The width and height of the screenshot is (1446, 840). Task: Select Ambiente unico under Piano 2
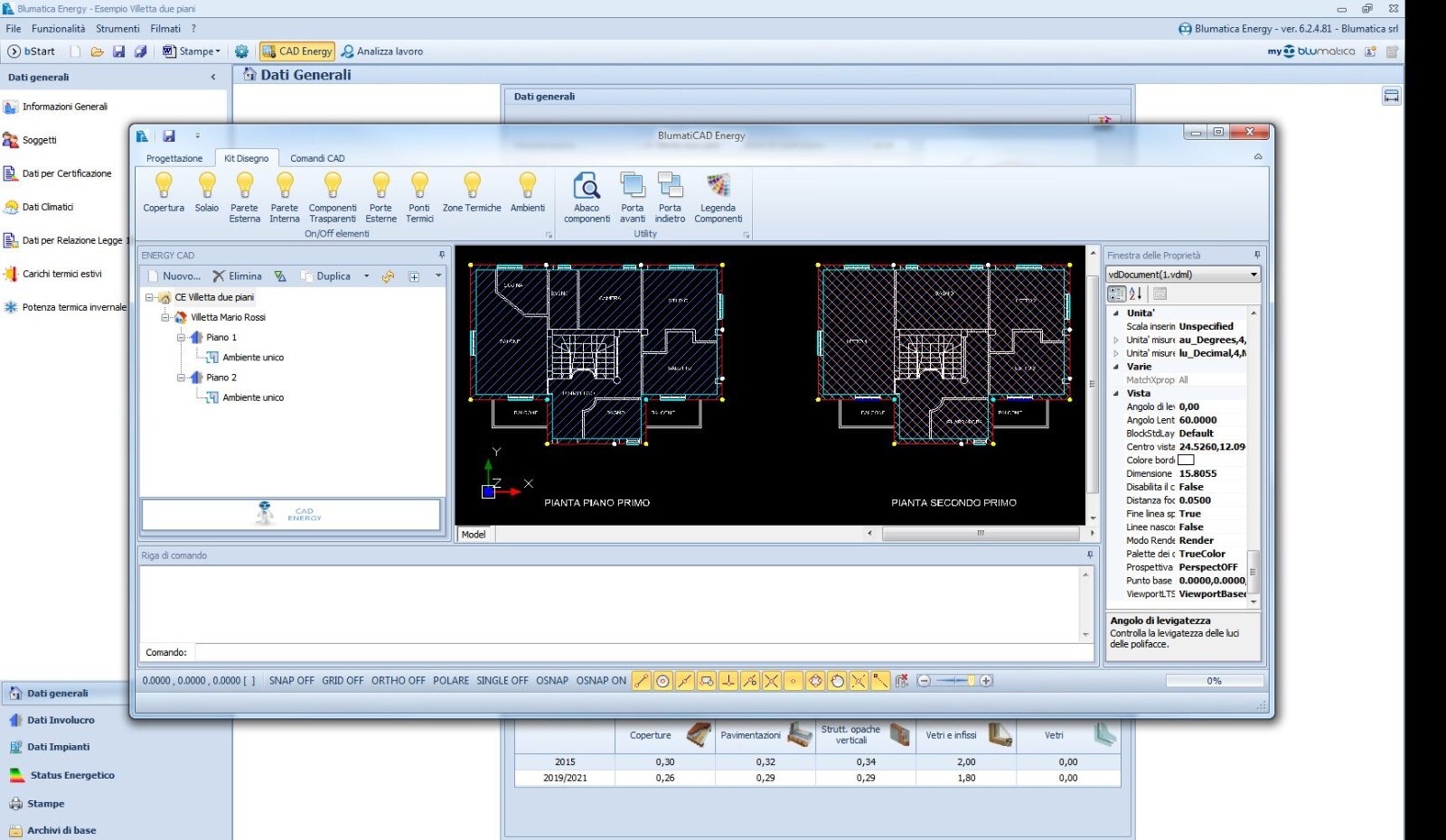(253, 397)
